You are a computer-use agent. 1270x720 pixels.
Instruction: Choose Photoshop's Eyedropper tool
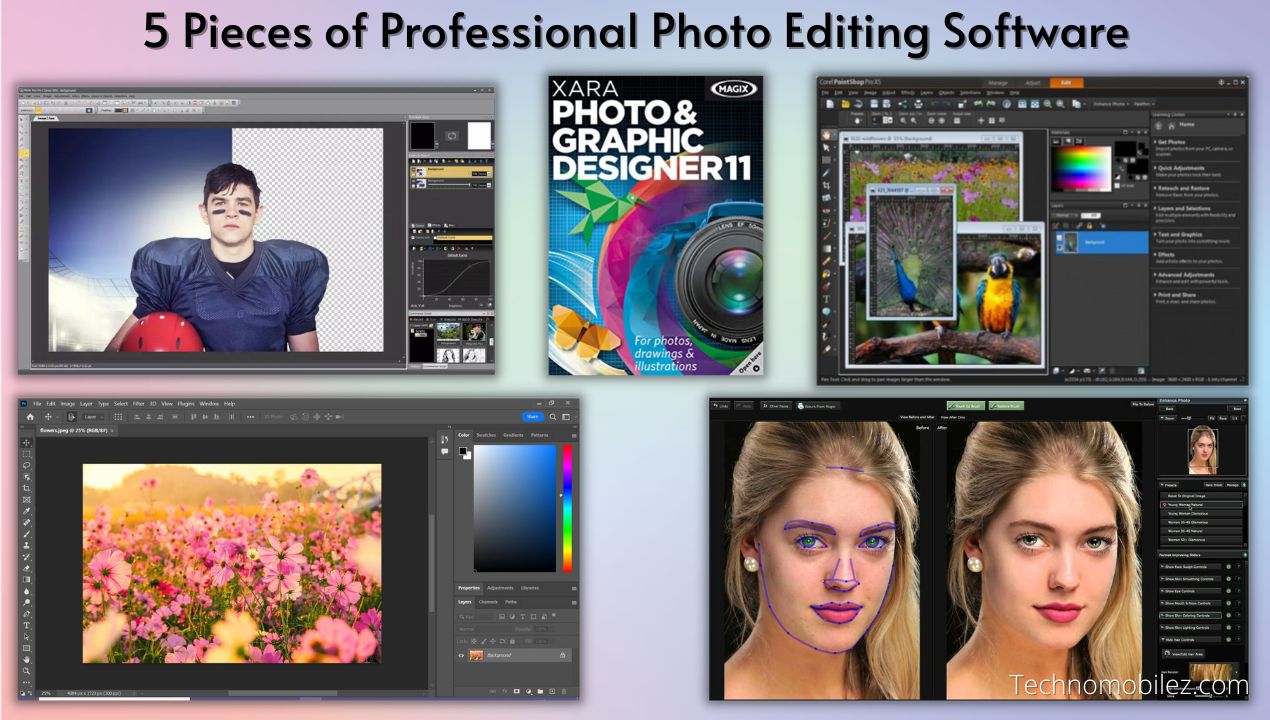tap(27, 511)
